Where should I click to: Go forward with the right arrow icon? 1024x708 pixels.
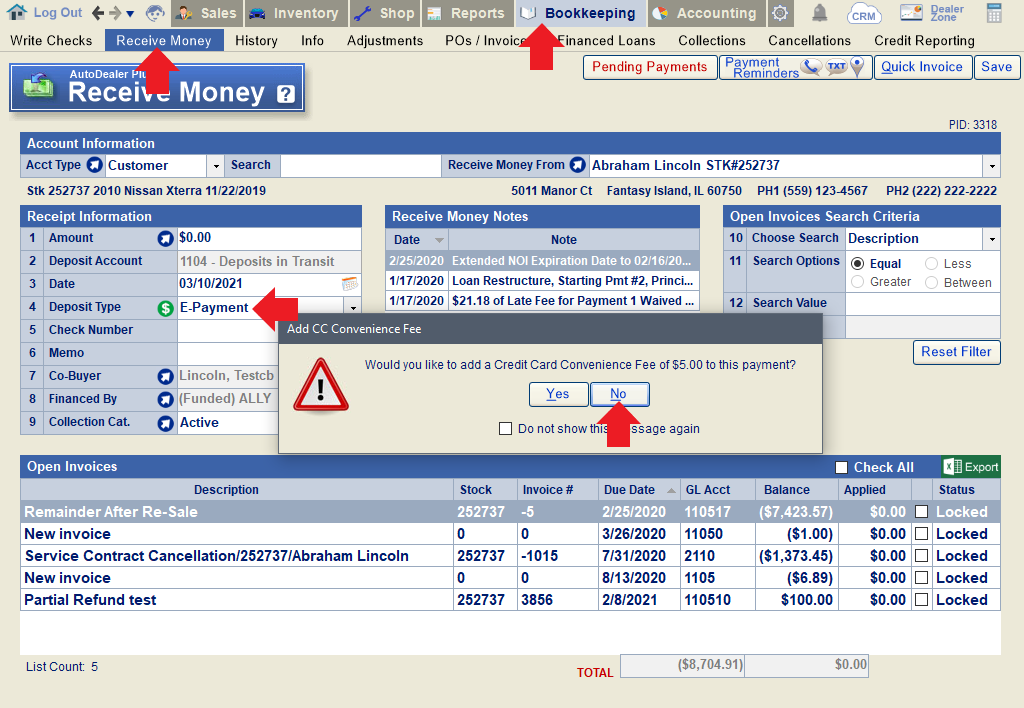click(x=115, y=12)
